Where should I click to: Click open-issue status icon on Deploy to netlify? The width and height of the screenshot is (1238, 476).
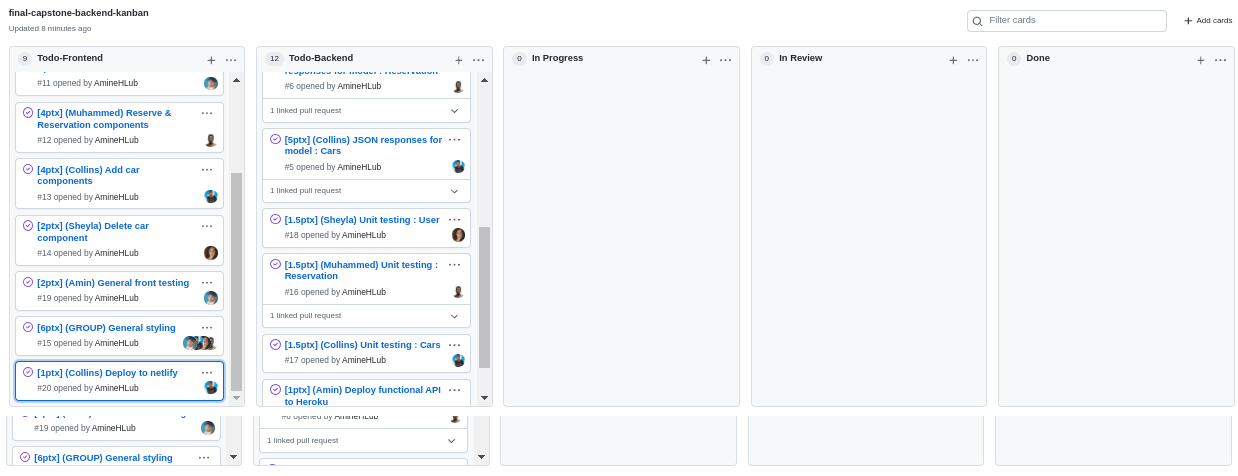tap(28, 373)
